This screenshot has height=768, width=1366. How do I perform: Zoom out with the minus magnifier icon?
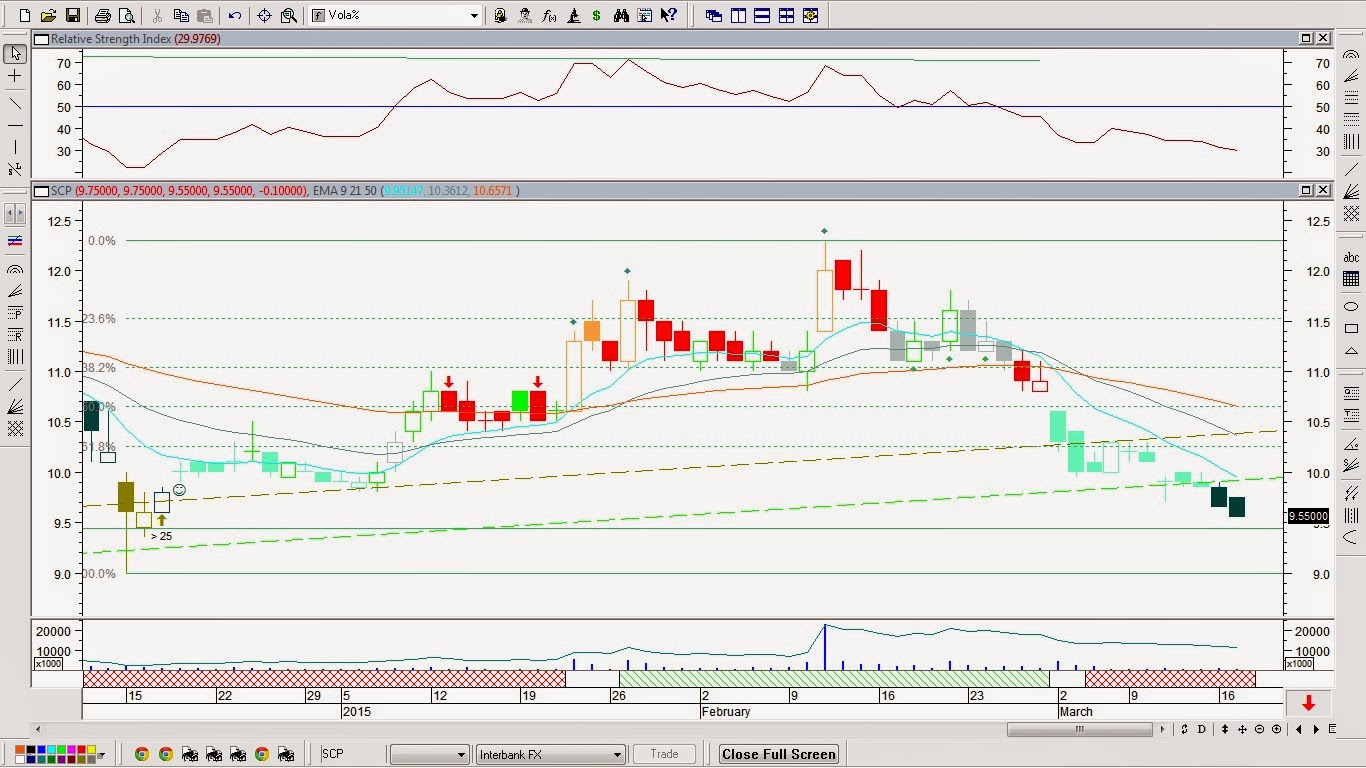point(1259,729)
